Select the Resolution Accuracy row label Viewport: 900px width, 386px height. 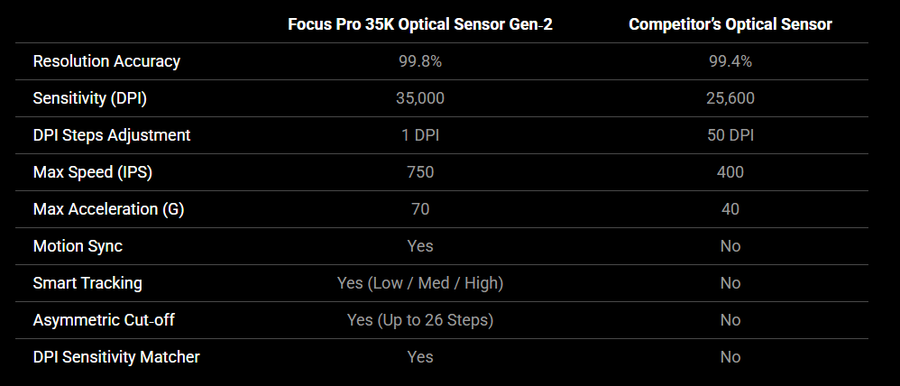tap(107, 61)
